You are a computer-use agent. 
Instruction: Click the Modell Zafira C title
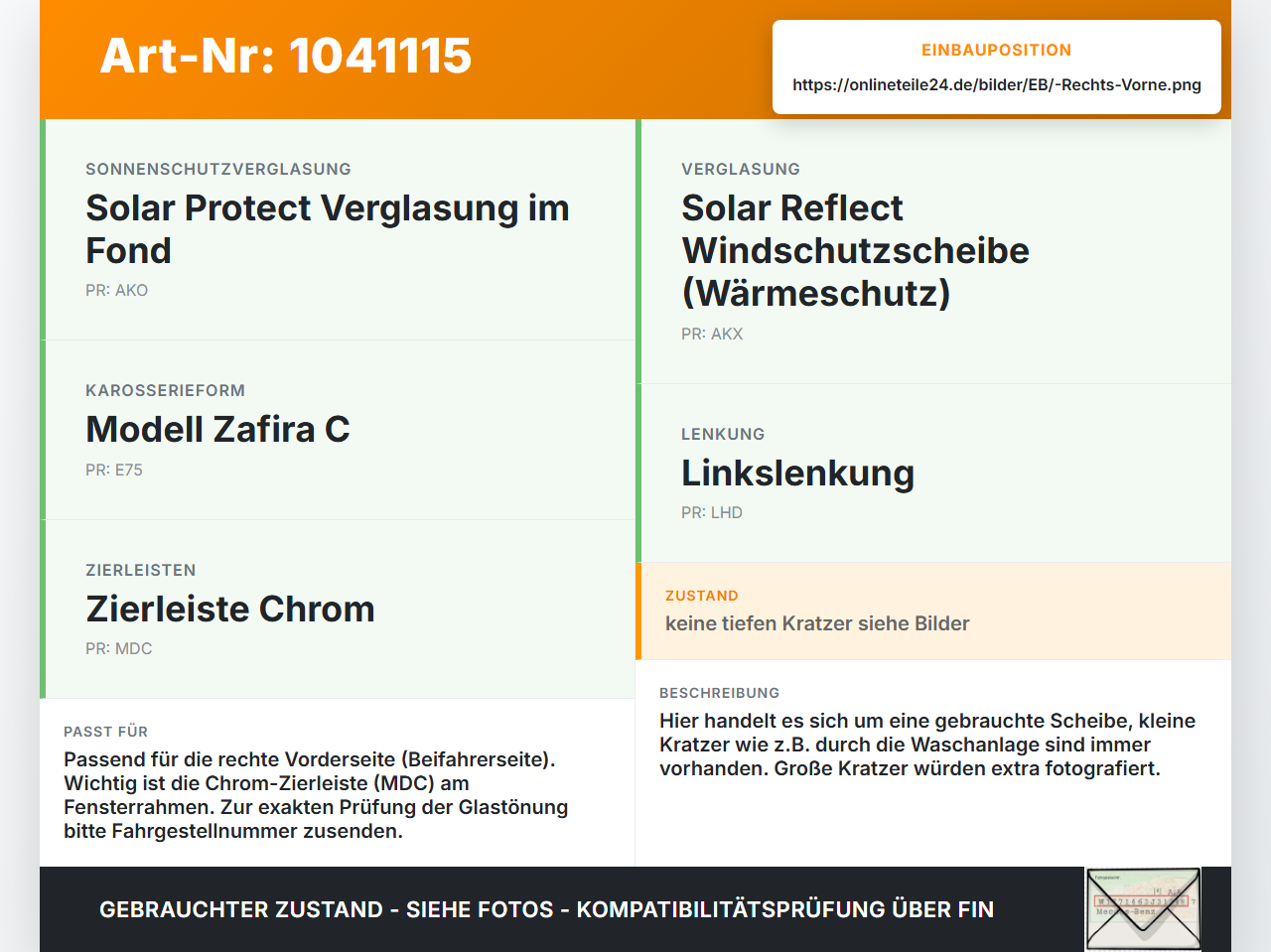pos(217,429)
